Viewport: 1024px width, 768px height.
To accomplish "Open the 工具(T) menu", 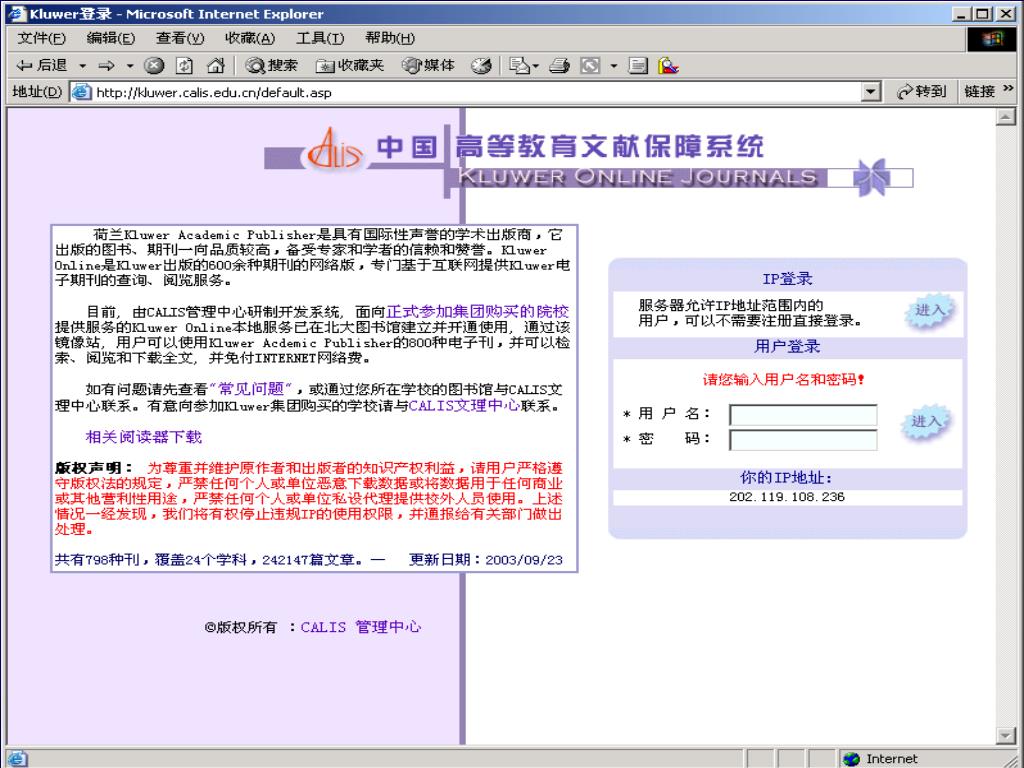I will coord(320,38).
